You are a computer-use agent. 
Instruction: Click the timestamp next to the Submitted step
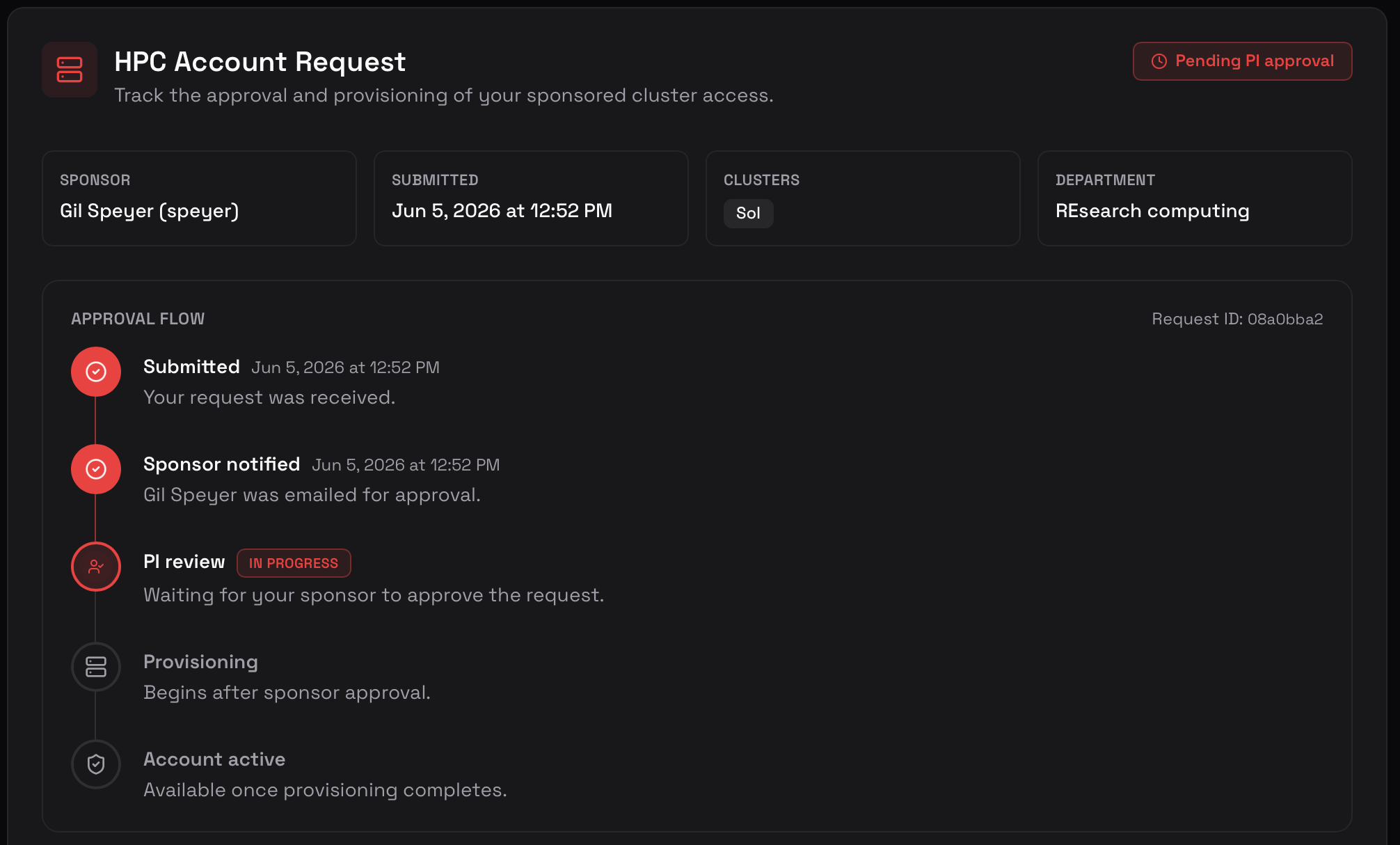(x=345, y=368)
